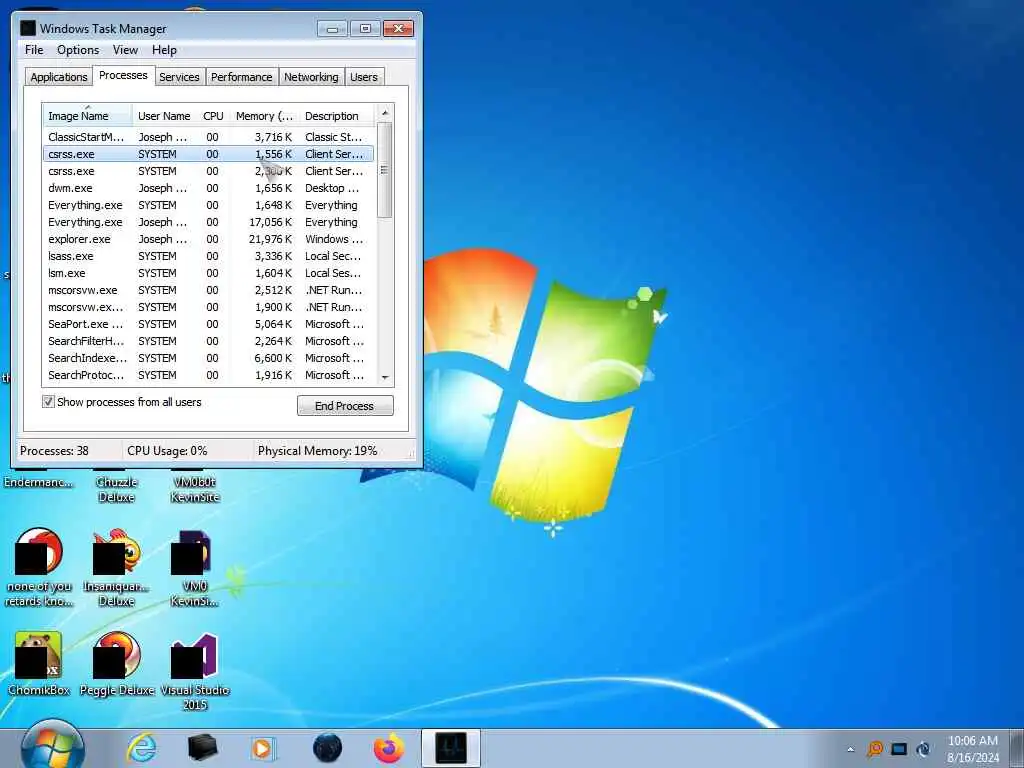Click the monitor tray icon
Viewport: 1024px width, 768px height.
899,749
